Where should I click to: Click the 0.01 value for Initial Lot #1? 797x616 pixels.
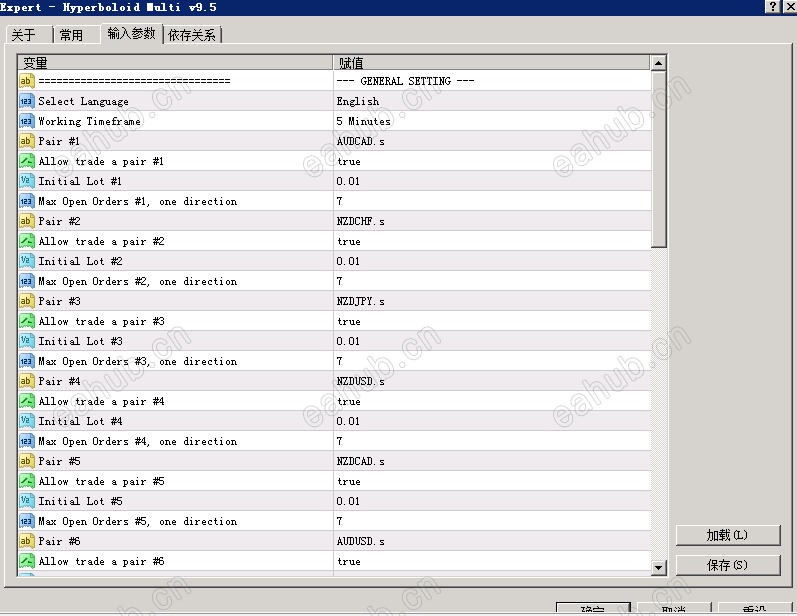point(492,181)
